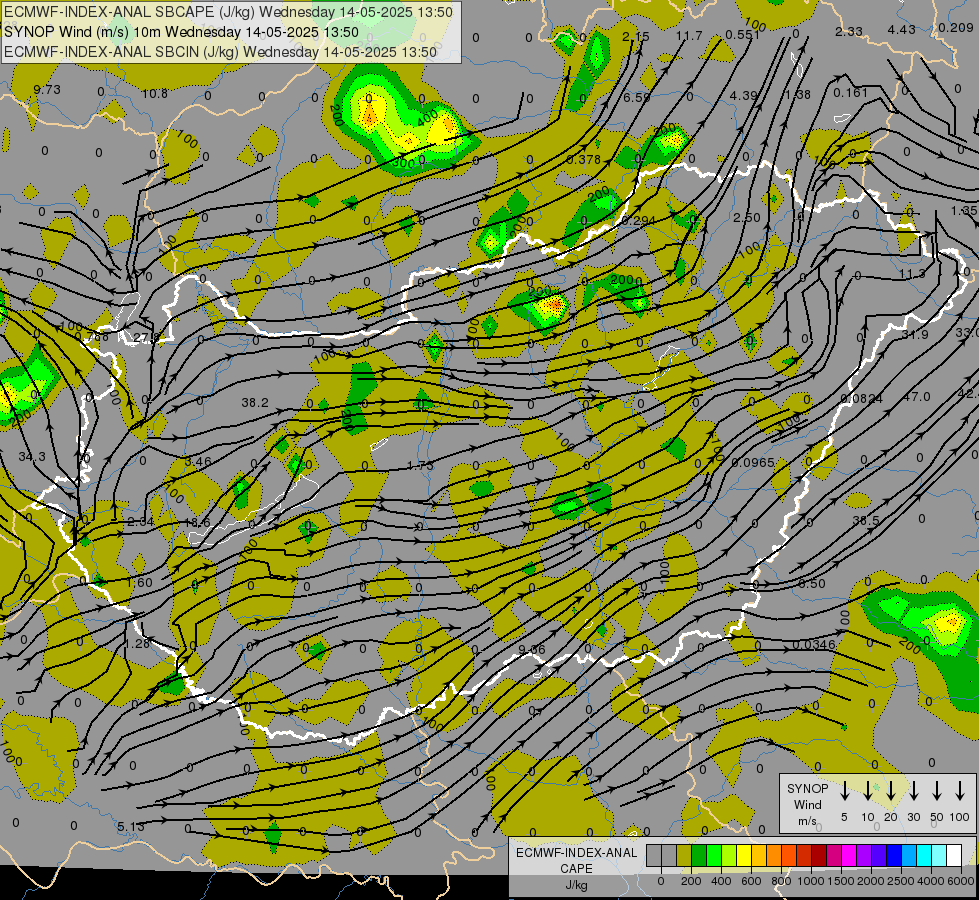Click the 38.2 value on map
The width and height of the screenshot is (979, 900).
(255, 403)
